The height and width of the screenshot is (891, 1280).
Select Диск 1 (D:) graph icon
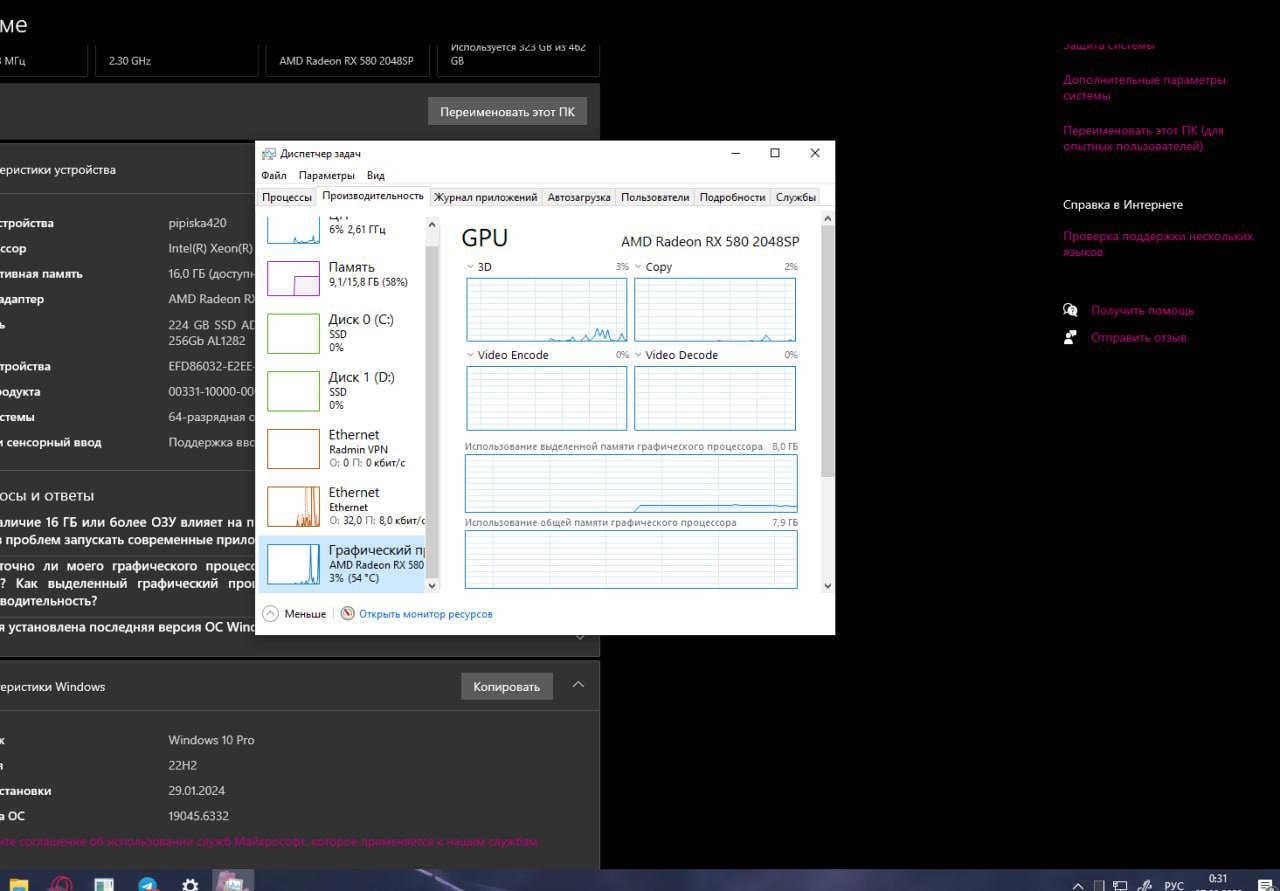(293, 392)
